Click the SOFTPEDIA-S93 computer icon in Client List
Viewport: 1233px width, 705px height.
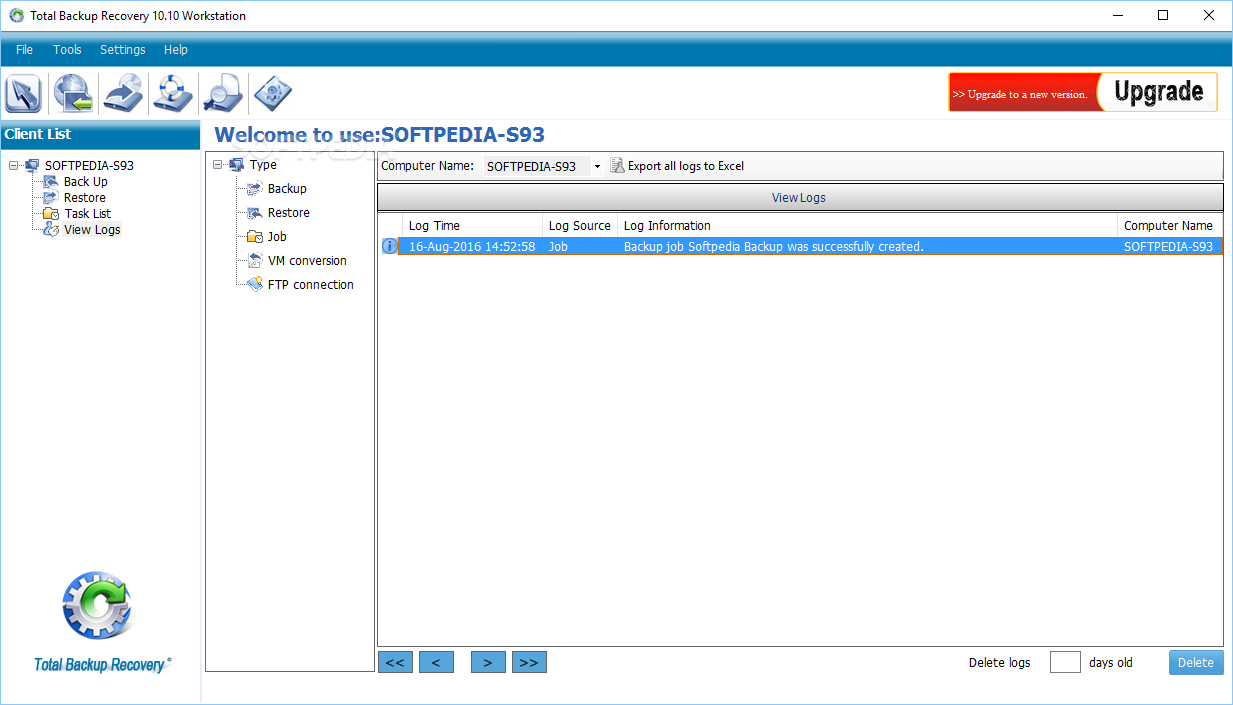click(32, 165)
